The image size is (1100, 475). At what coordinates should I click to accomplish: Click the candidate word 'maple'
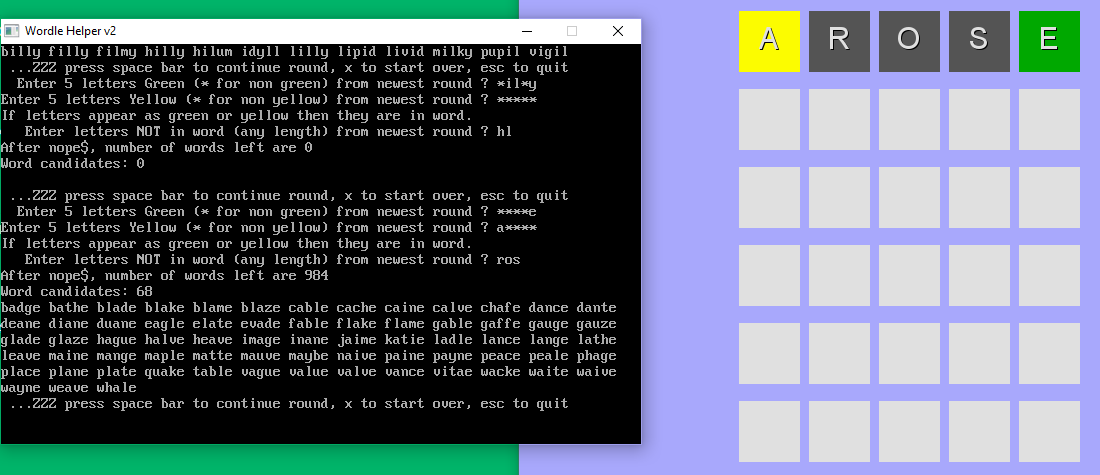pyautogui.click(x=164, y=356)
